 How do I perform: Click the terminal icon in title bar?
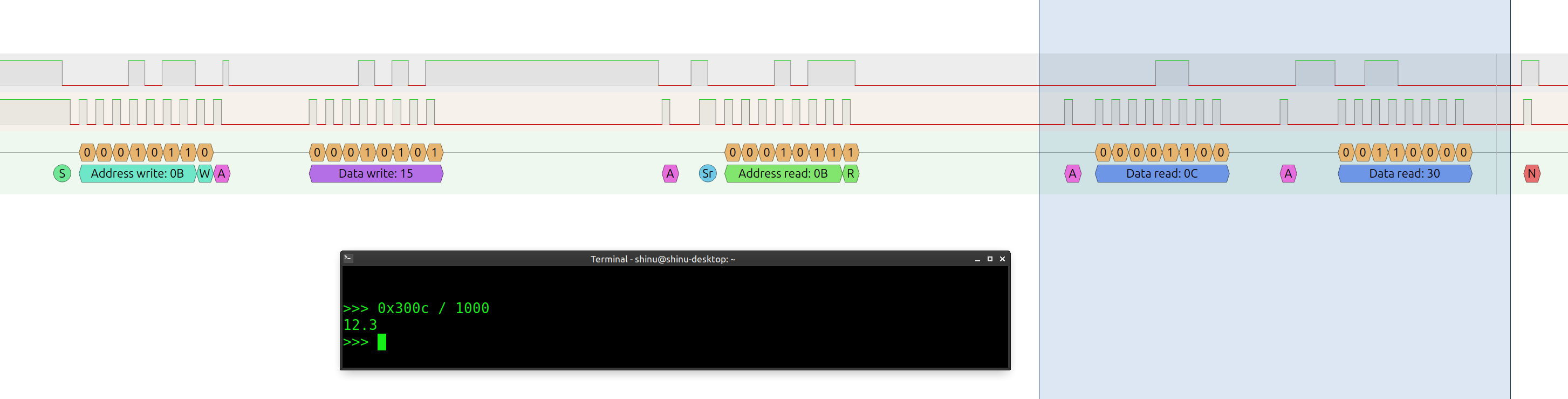tap(348, 258)
